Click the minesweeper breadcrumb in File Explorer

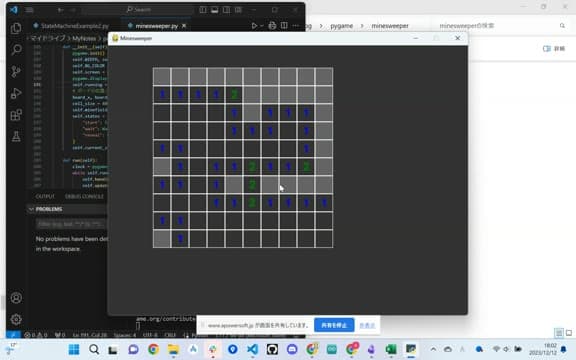pyautogui.click(x=390, y=26)
